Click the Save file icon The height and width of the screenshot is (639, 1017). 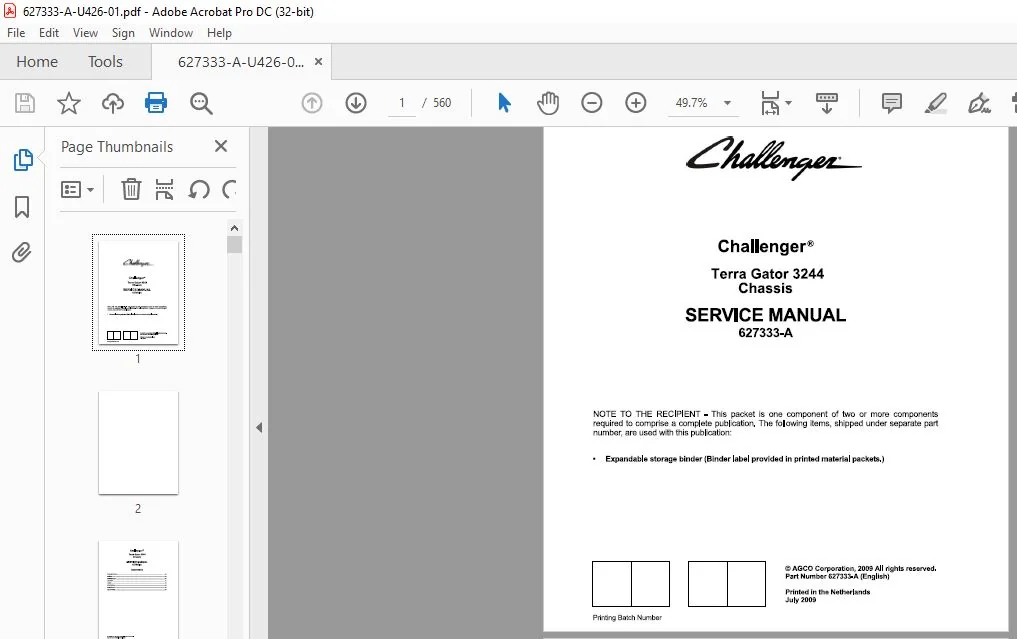pyautogui.click(x=25, y=103)
